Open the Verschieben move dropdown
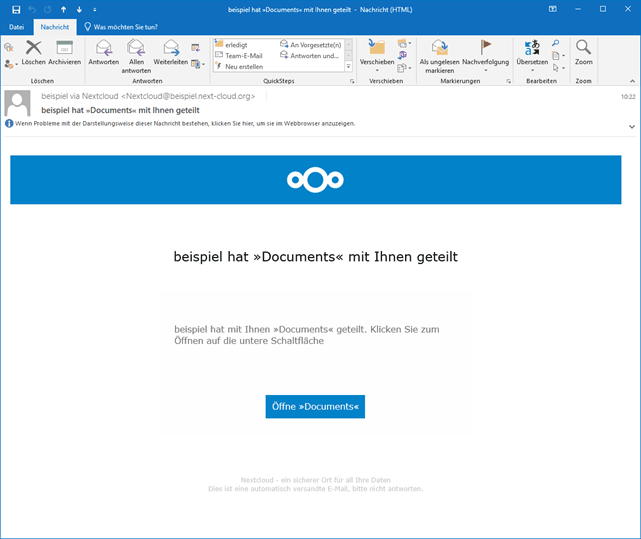The height and width of the screenshot is (539, 641). click(x=377, y=56)
